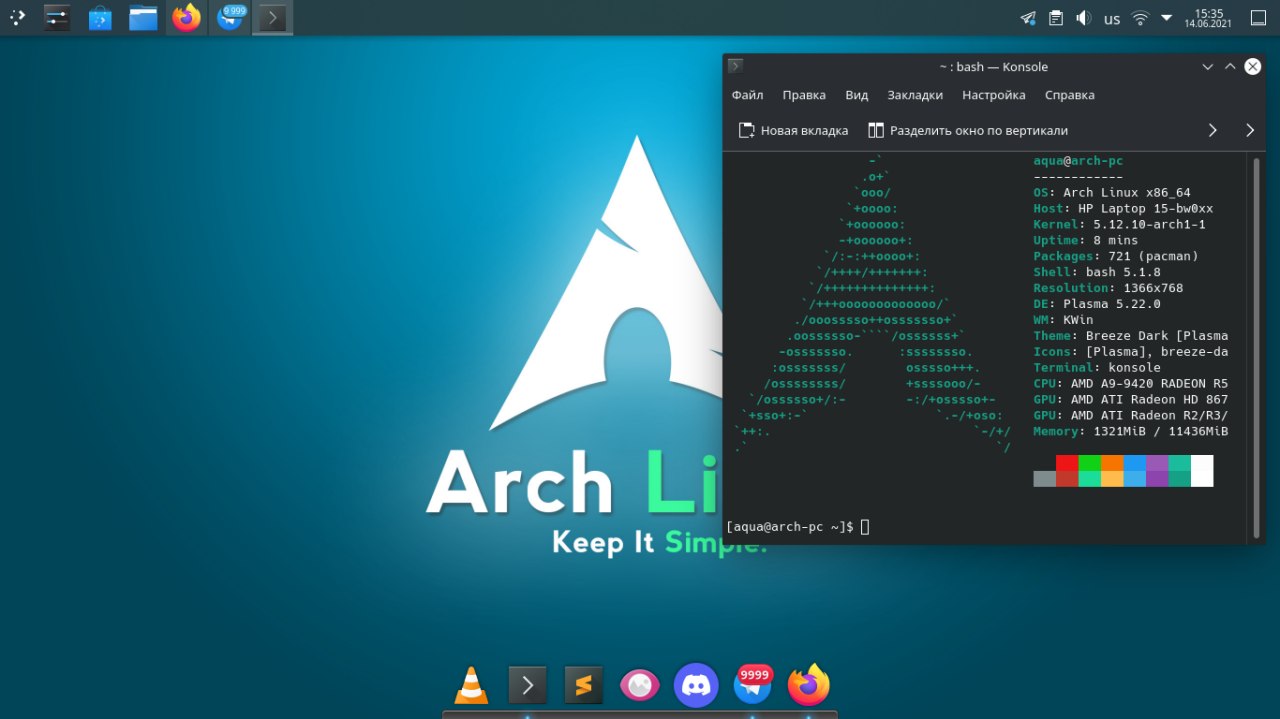The image size is (1280, 719).
Task: Click the text 'Uptime: 8 mins'
Action: (x=1085, y=241)
